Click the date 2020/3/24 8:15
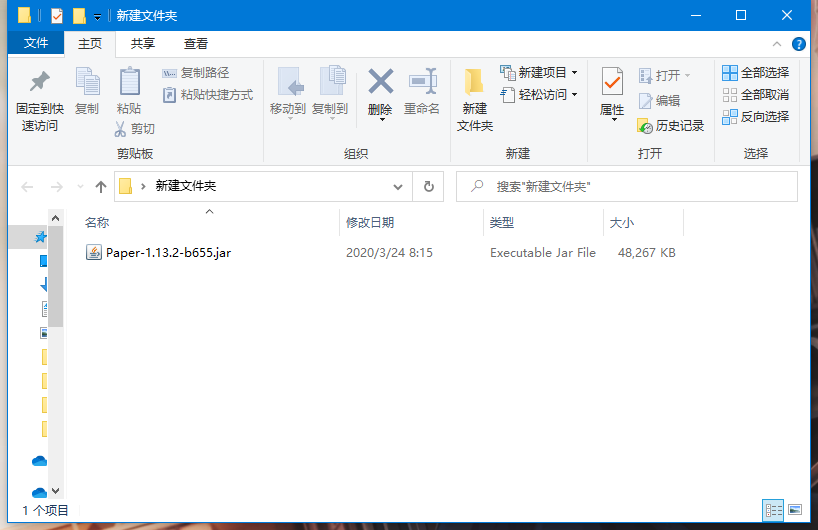818x530 pixels. pos(389,253)
